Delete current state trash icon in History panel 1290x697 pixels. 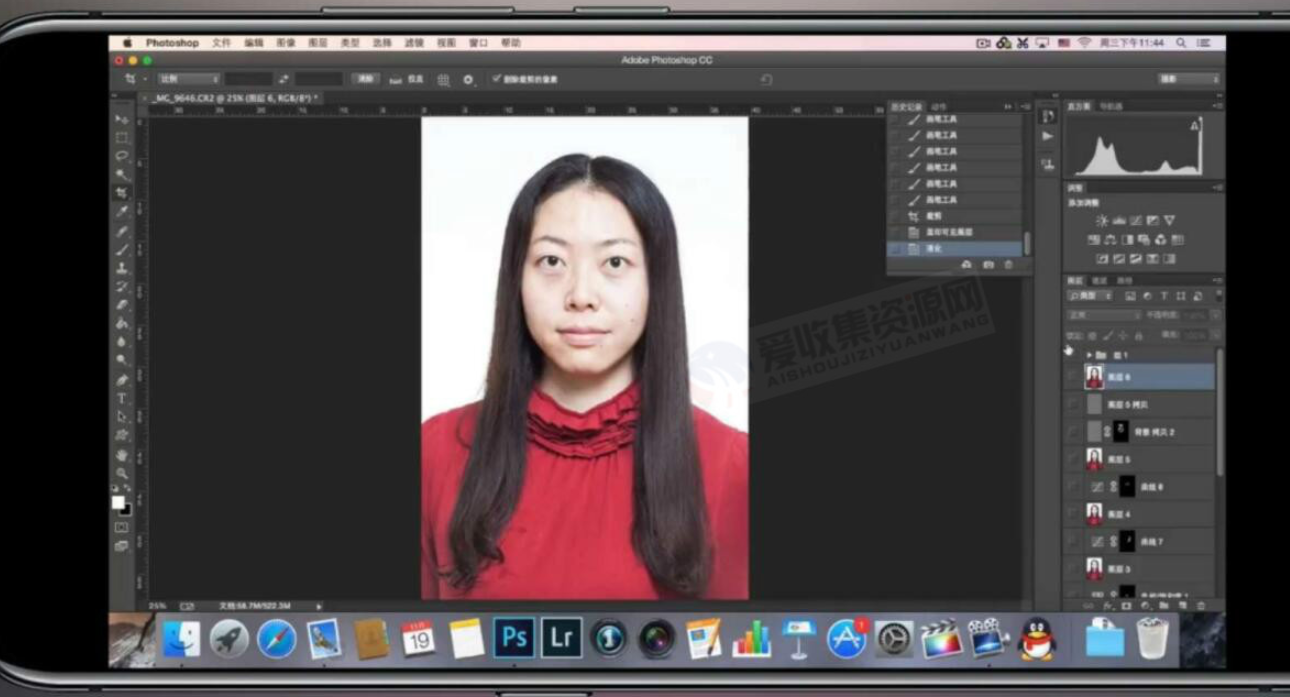[x=1008, y=264]
